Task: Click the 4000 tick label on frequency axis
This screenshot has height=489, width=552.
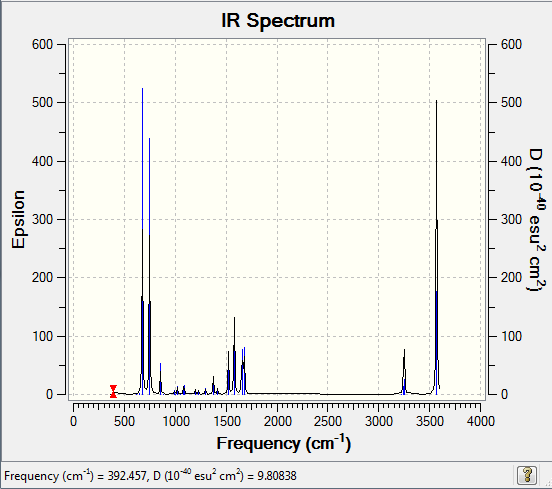Action: [x=481, y=421]
